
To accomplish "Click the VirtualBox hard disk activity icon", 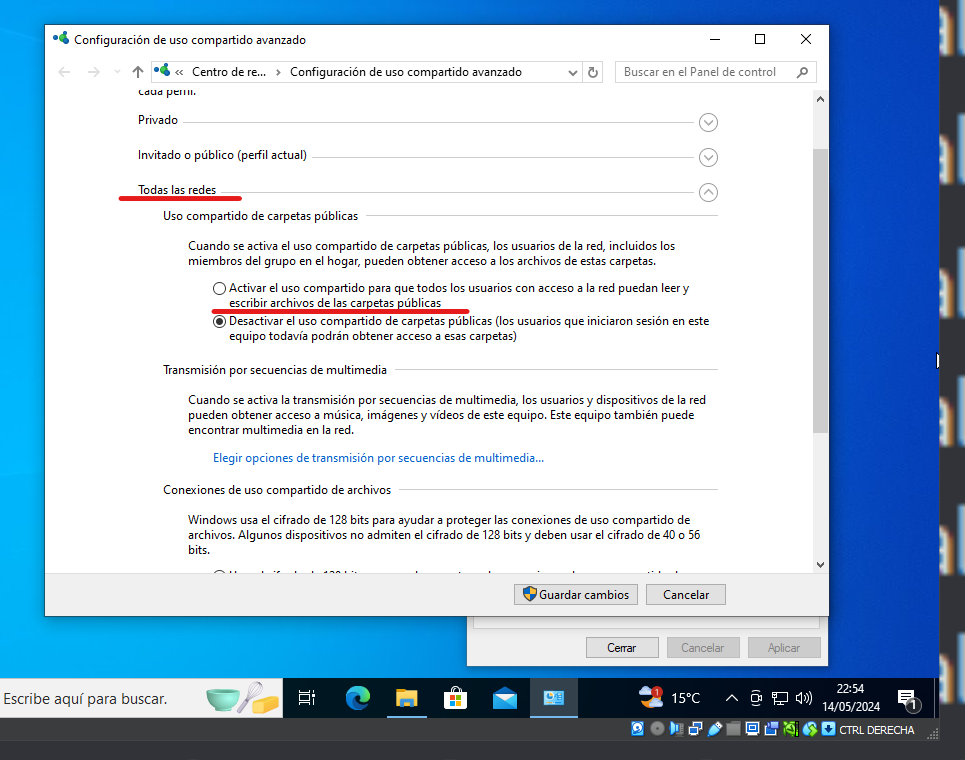I will tap(636, 729).
